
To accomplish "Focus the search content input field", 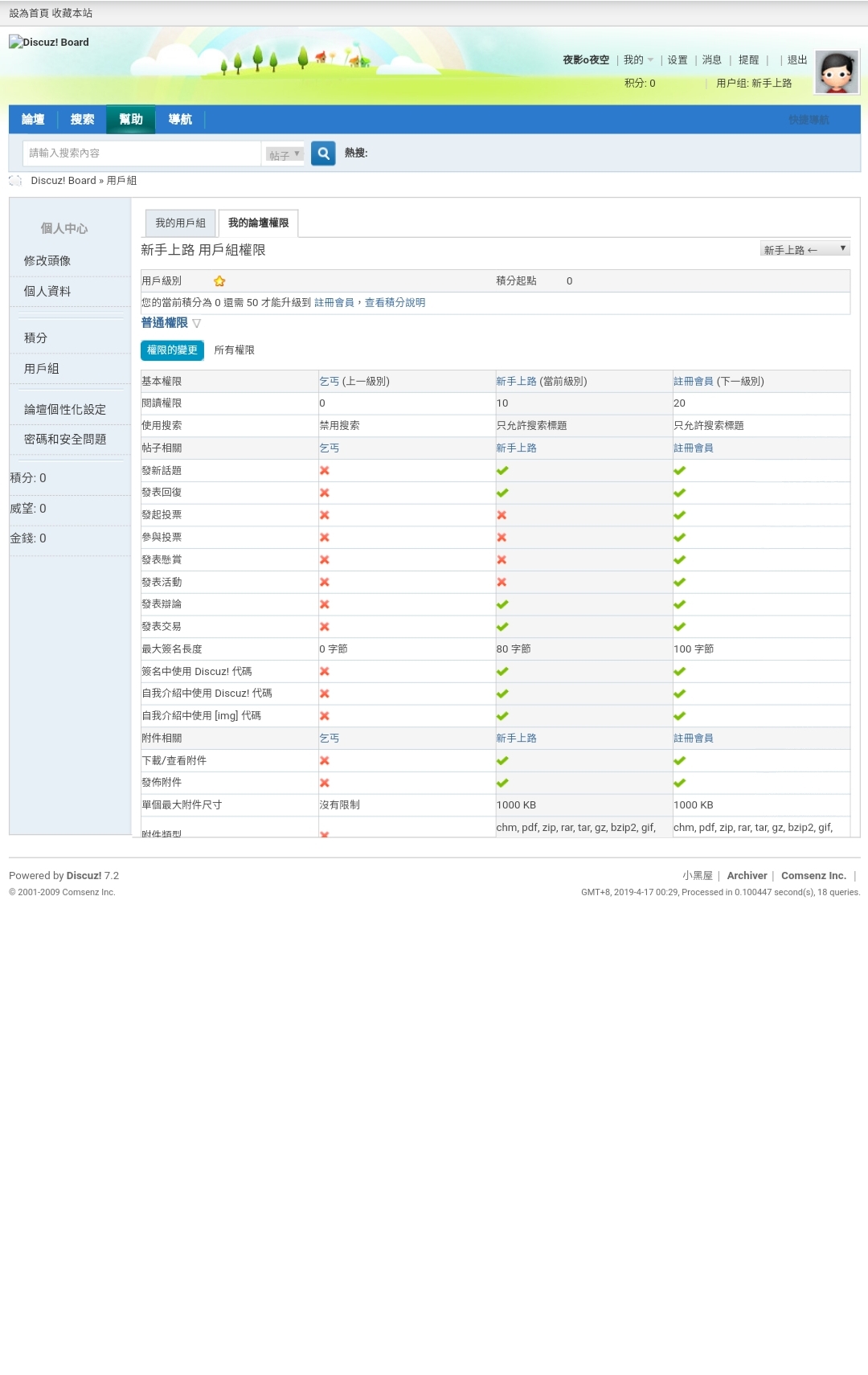I will (x=141, y=153).
